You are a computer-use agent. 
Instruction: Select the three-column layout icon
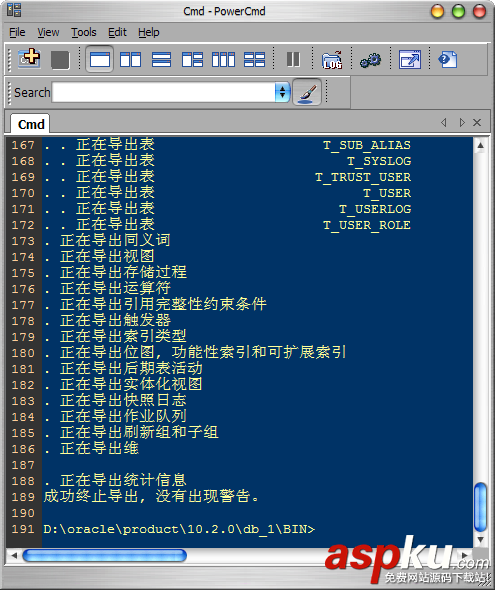[x=223, y=59]
